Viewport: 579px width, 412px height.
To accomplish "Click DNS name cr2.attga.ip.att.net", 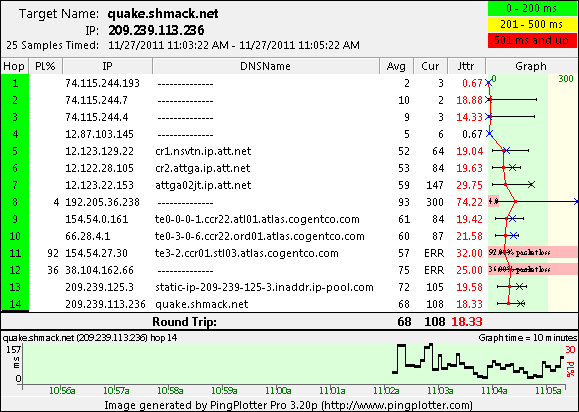I will click(203, 168).
